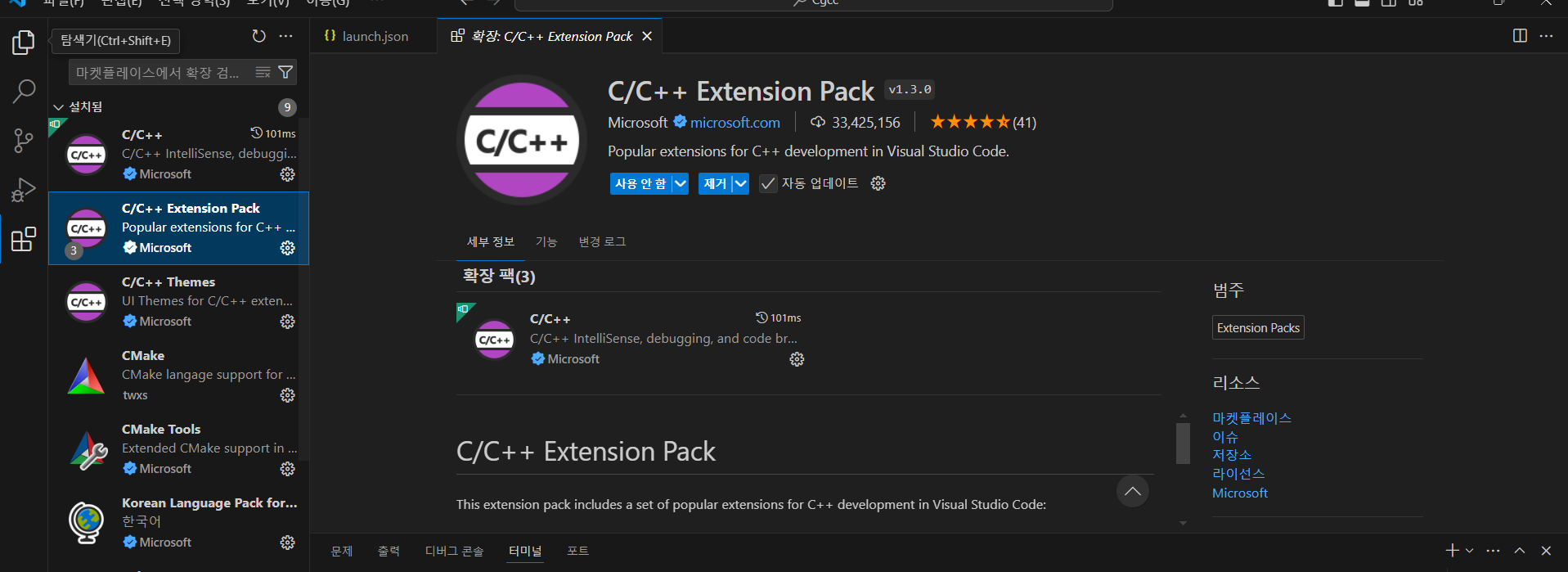
Task: Switch to the Output panel tab
Action: click(x=389, y=551)
